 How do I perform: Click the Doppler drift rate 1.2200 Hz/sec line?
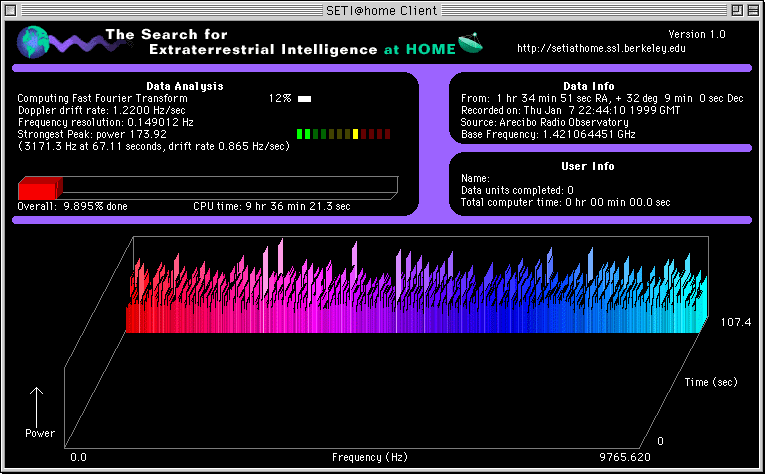click(101, 110)
